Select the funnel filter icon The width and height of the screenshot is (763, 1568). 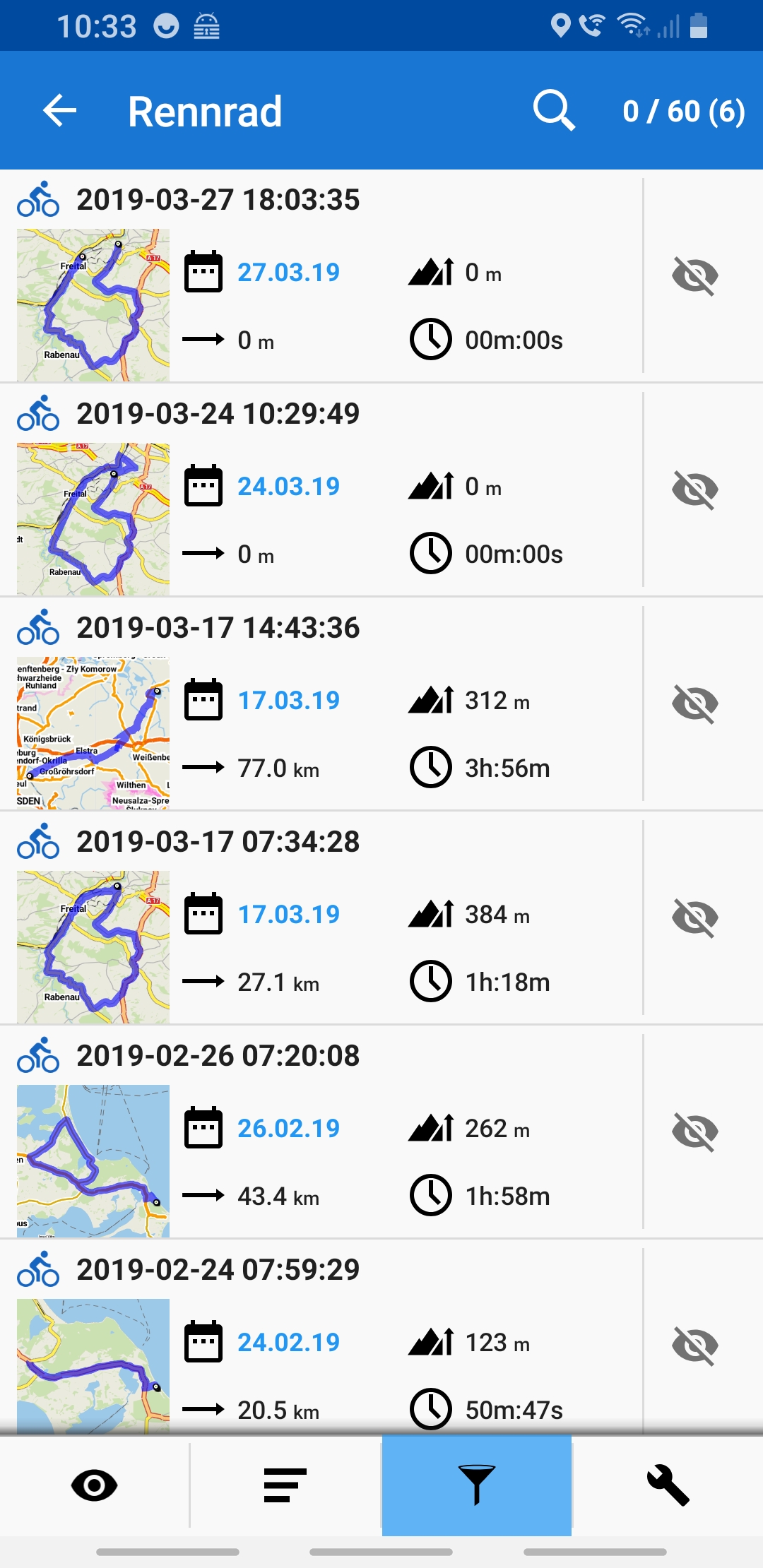pos(477,1485)
